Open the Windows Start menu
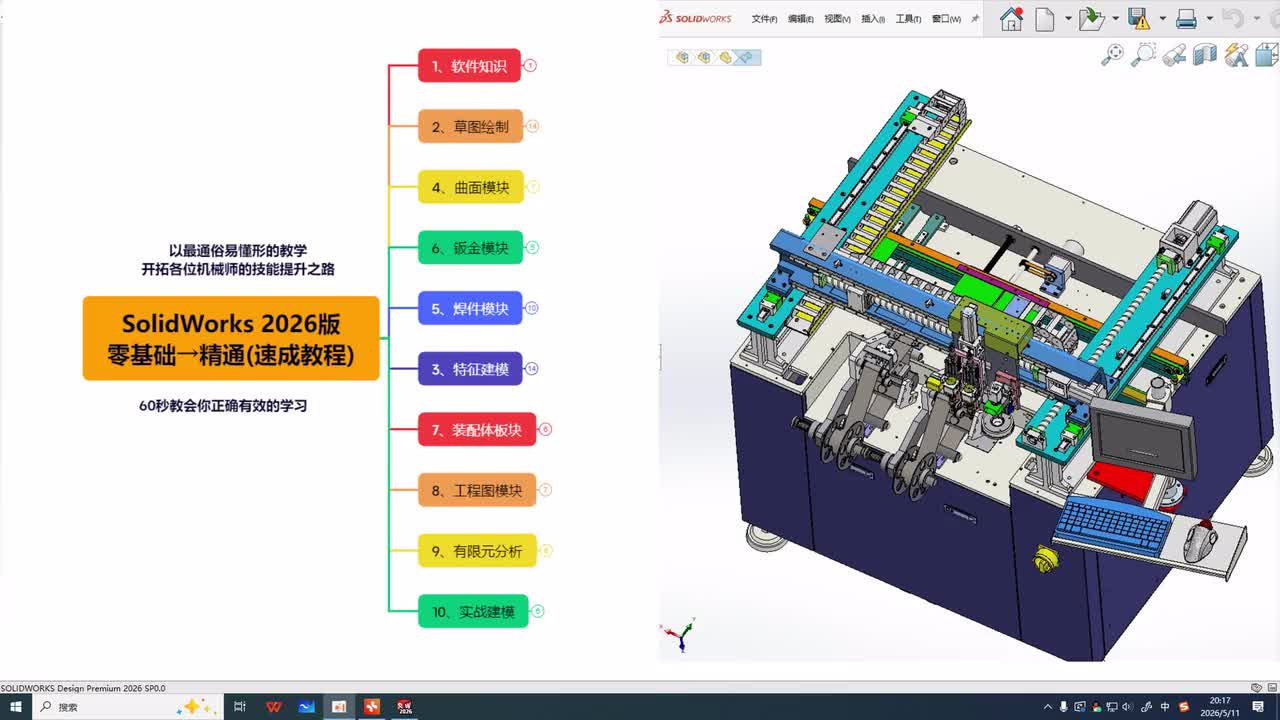1280x720 pixels. coord(16,707)
